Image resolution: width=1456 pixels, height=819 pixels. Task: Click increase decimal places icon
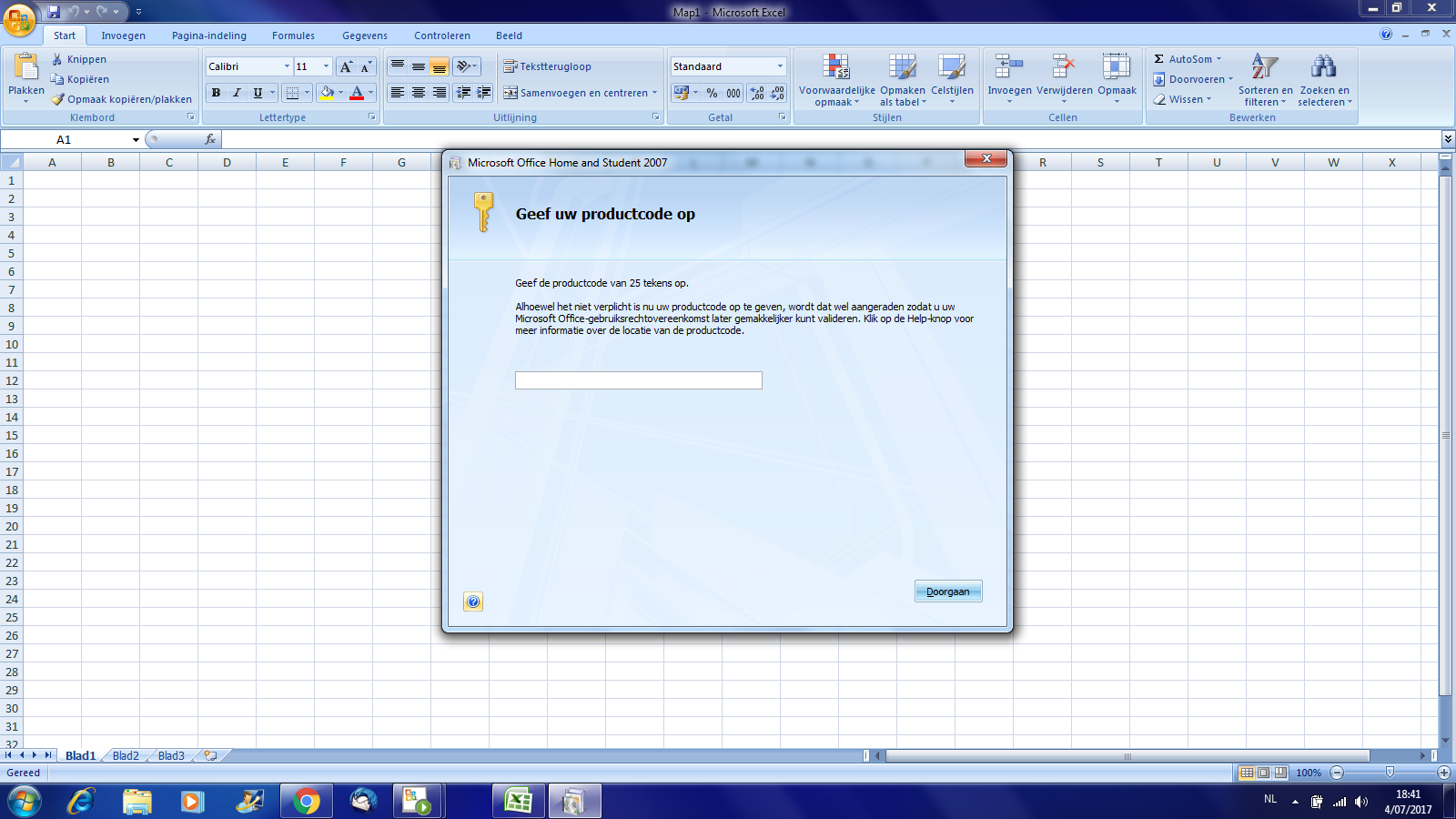(x=757, y=93)
